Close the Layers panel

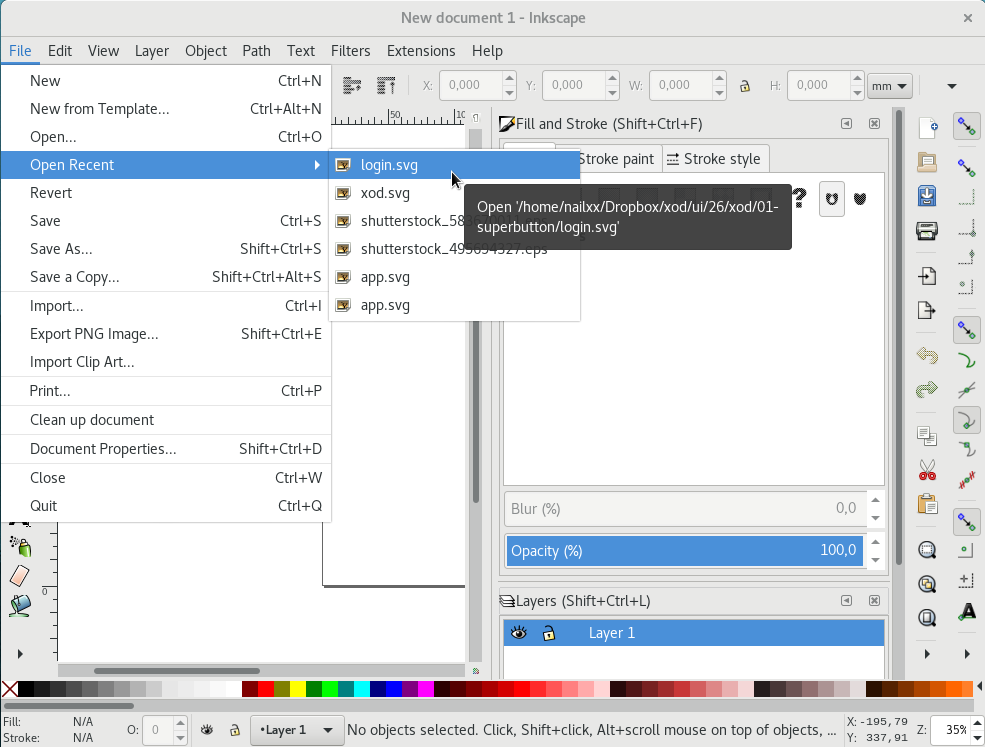pyautogui.click(x=874, y=601)
